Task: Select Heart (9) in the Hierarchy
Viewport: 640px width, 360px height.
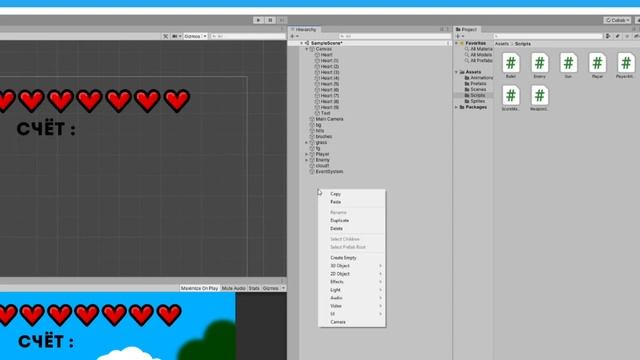Action: click(x=327, y=107)
